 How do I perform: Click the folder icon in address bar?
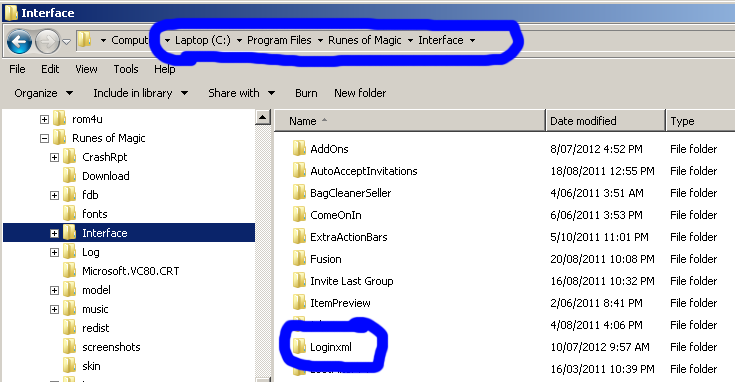[x=85, y=40]
